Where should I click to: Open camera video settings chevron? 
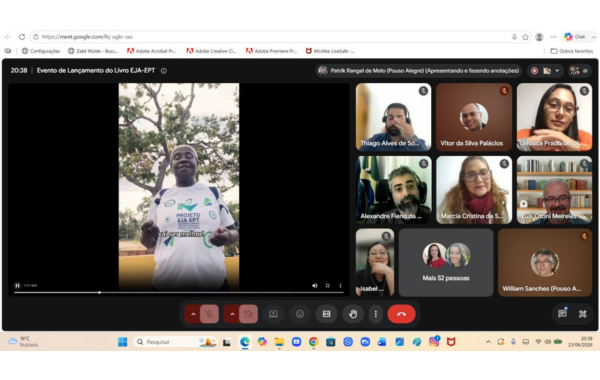point(232,314)
